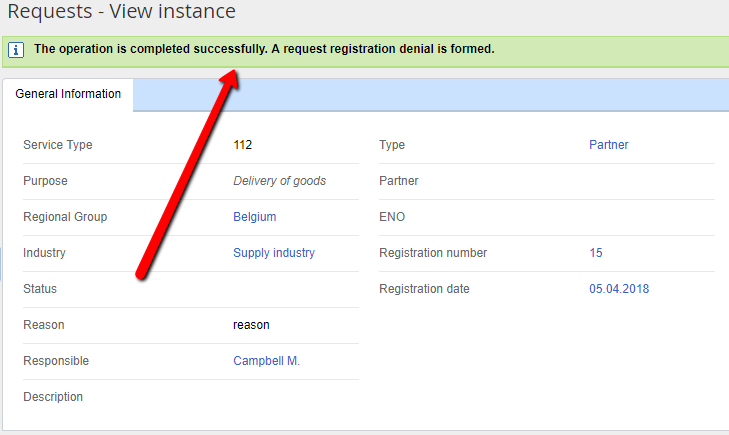
Task: Click the 'reason' value text
Action: pyautogui.click(x=251, y=325)
